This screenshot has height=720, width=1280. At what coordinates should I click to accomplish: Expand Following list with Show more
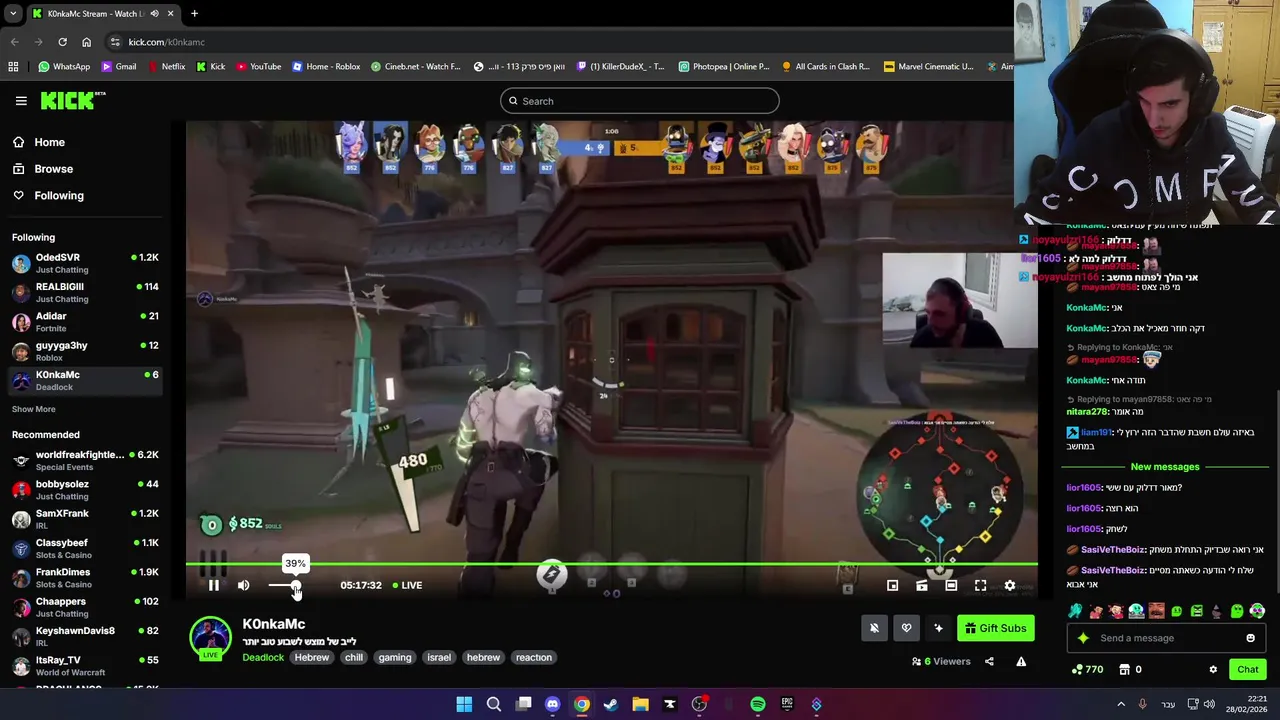(x=34, y=409)
